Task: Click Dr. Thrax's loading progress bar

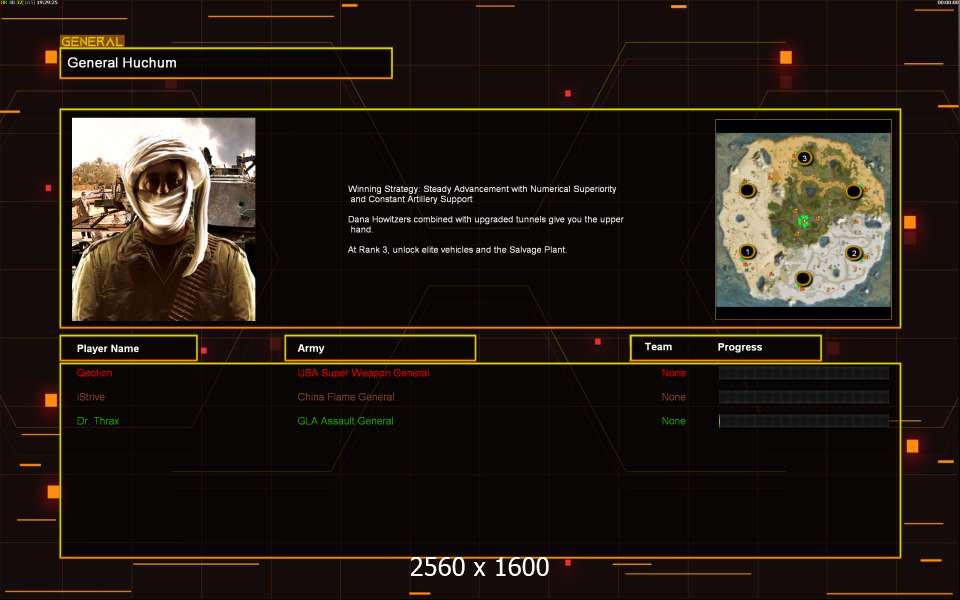Action: [804, 421]
